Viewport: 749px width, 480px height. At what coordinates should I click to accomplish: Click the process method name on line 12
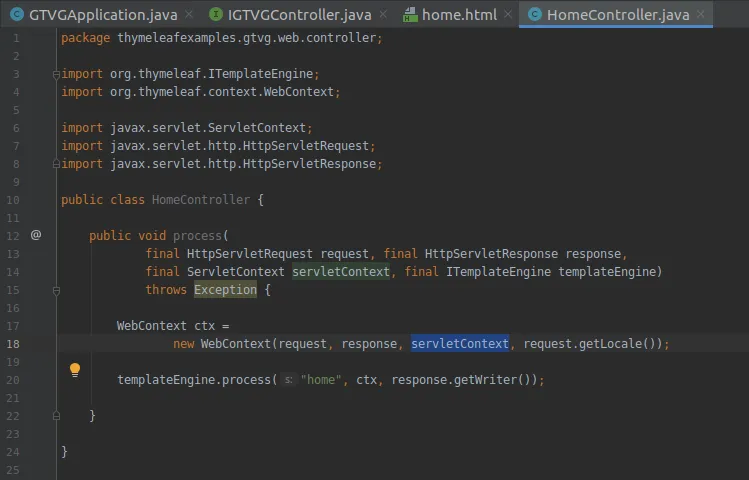[197, 235]
